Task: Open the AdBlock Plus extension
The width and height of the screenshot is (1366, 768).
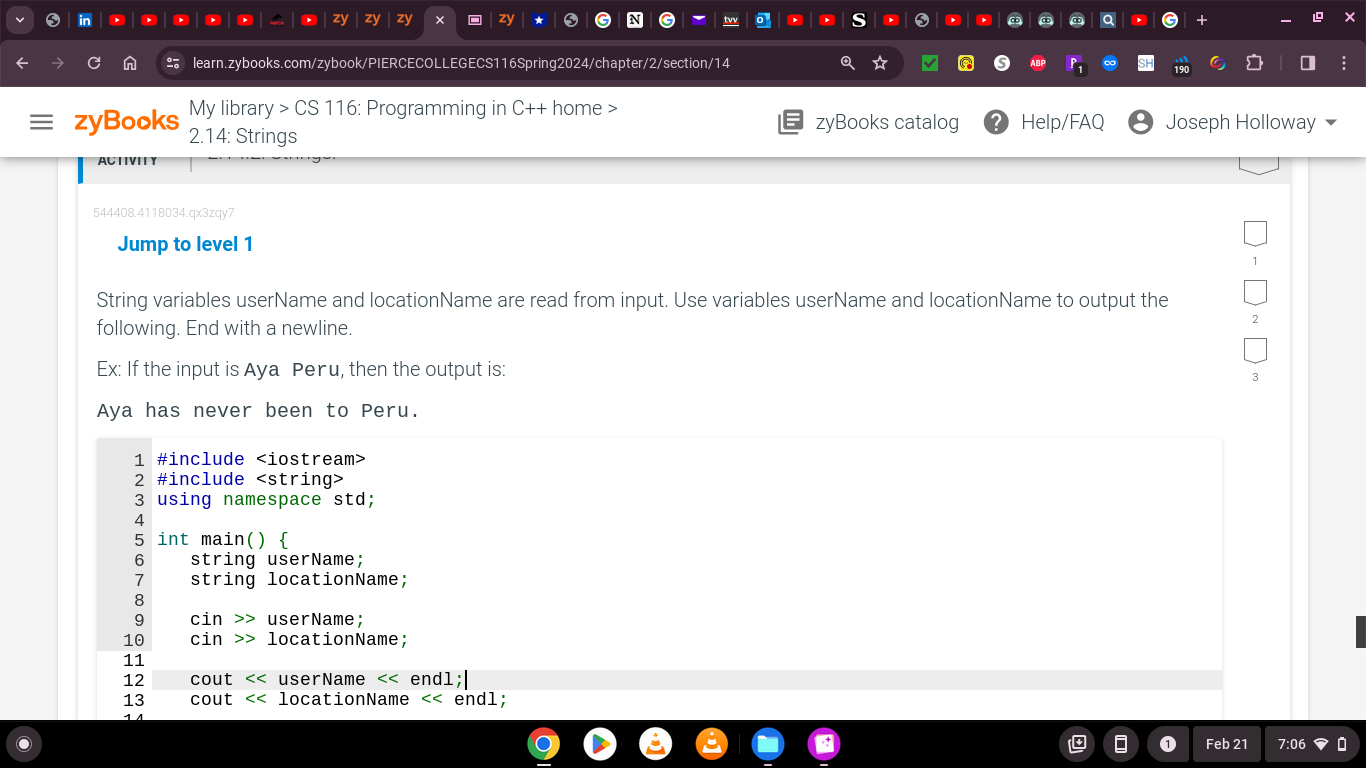Action: pos(1038,63)
